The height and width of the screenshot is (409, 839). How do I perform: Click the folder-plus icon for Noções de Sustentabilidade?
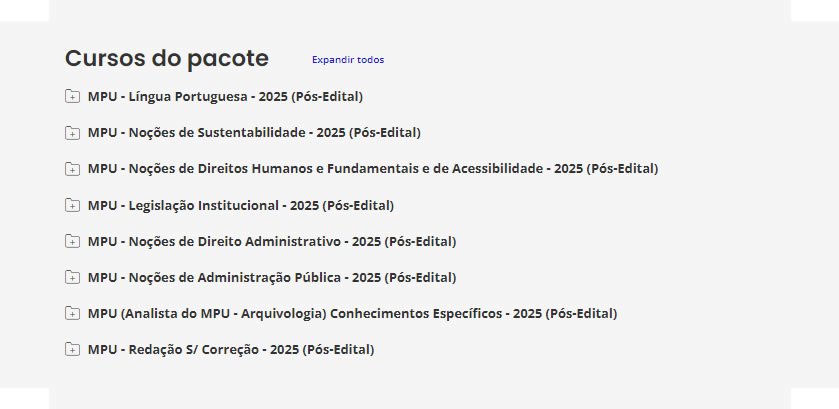(72, 133)
